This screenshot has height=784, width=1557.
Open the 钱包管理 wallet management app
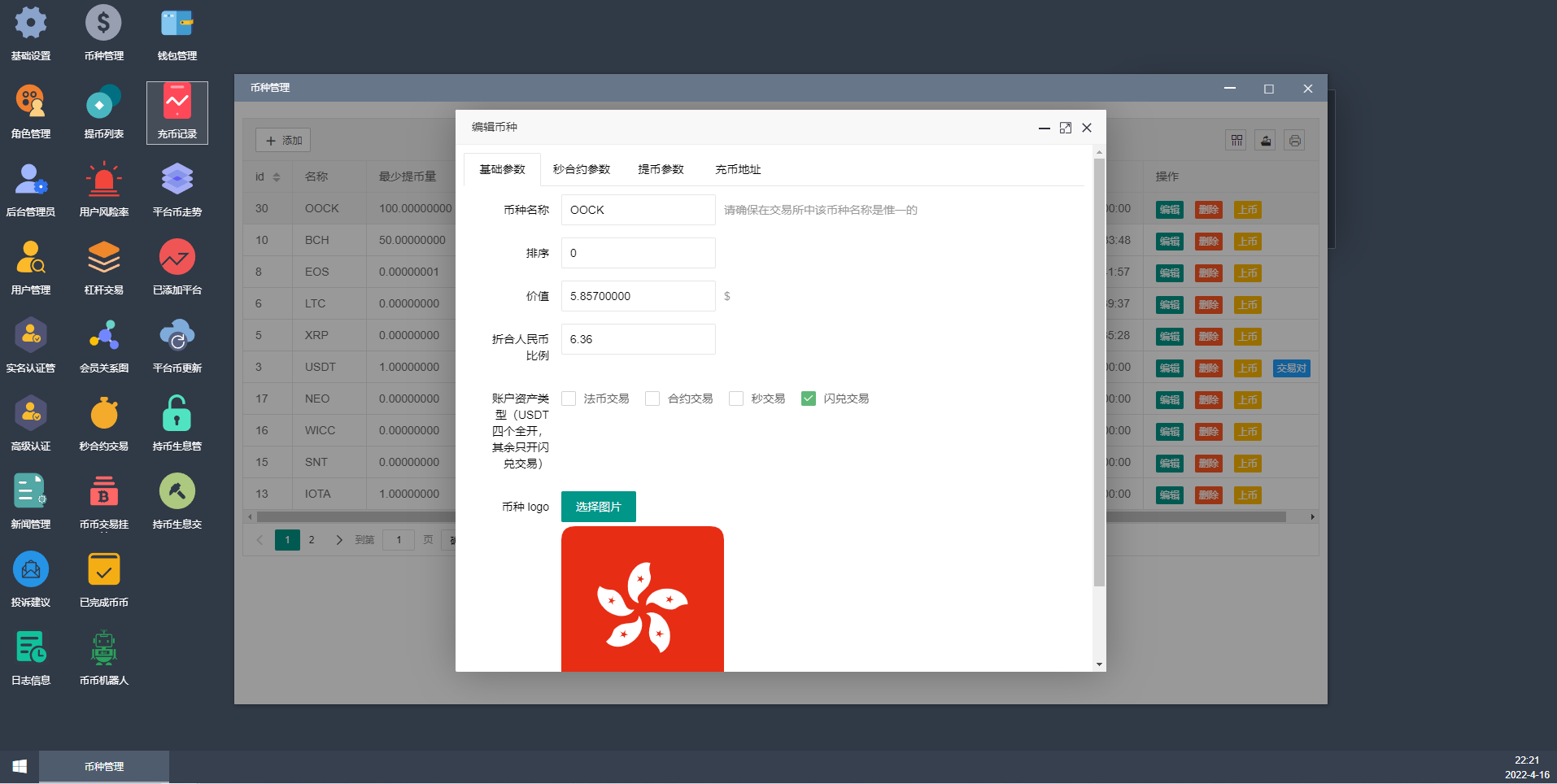[x=177, y=33]
